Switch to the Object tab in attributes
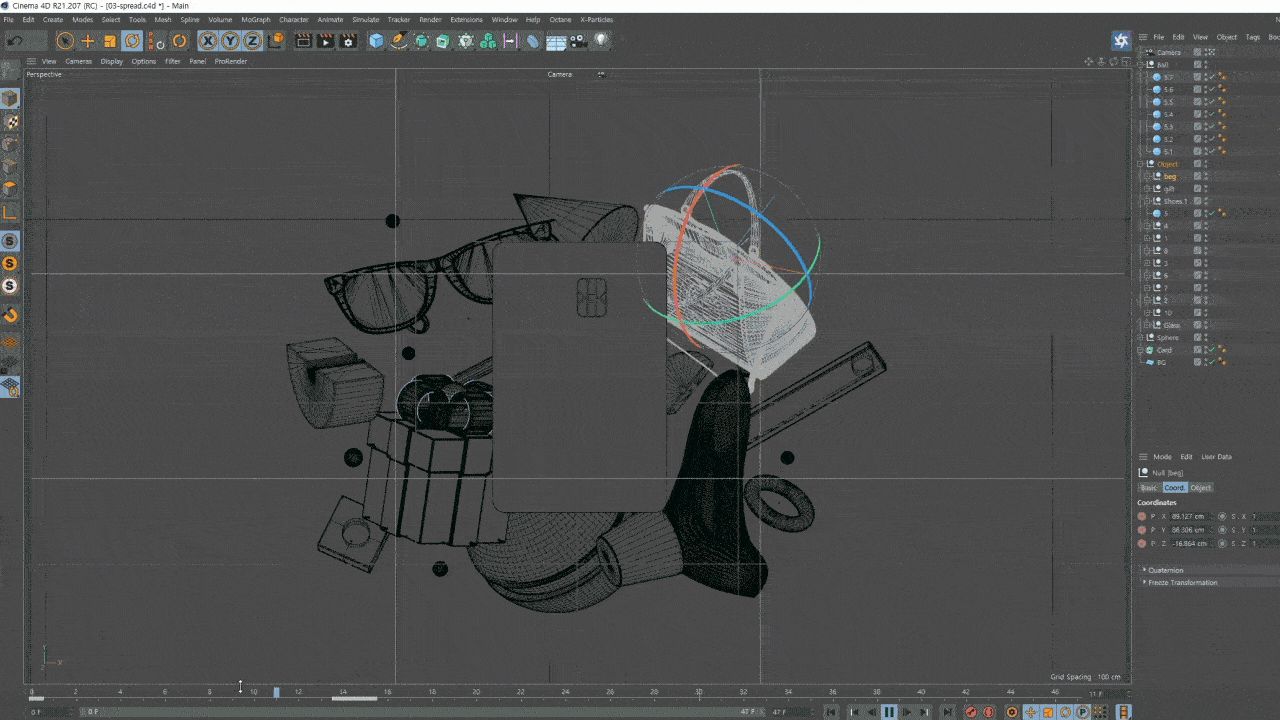Screen dimensions: 1280x720 [x=1201, y=488]
